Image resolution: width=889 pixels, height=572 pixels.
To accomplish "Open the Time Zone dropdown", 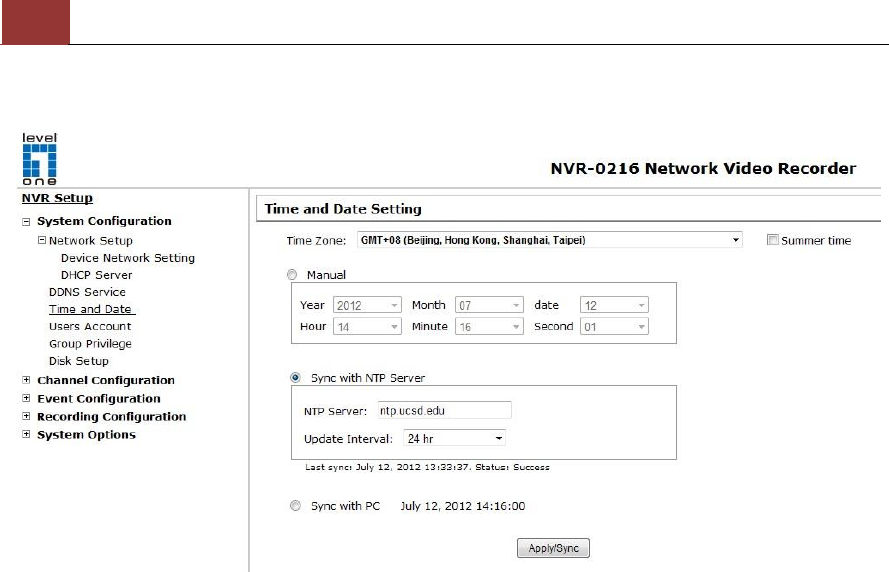I will pos(549,240).
